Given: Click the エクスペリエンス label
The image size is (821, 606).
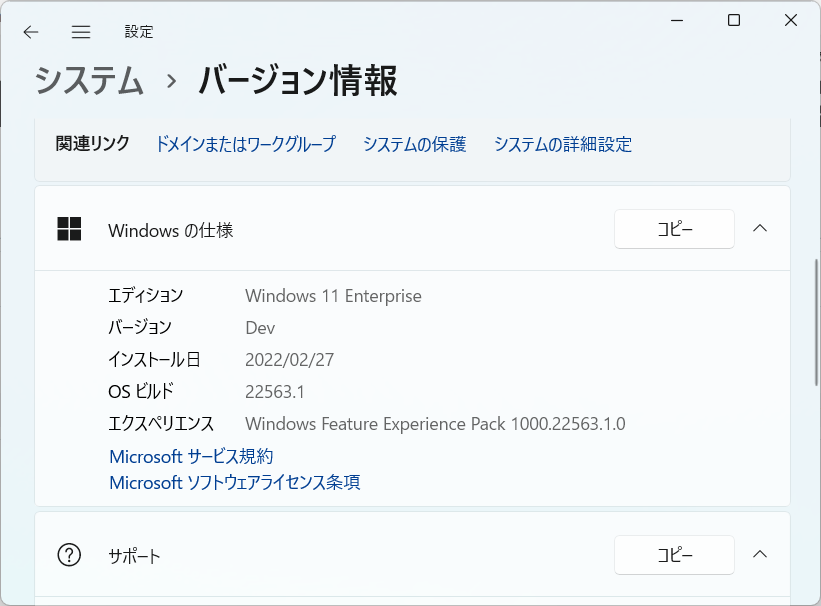Looking at the screenshot, I should [x=161, y=423].
